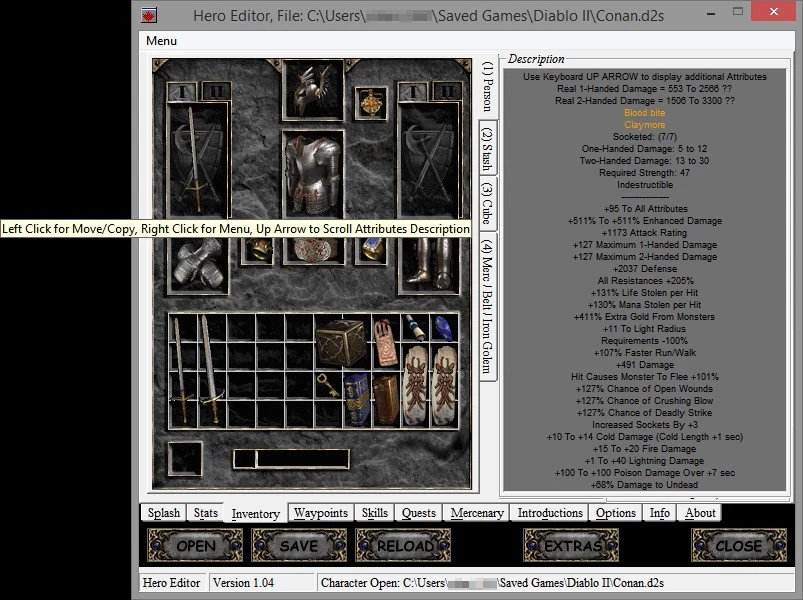
Task: Select the winged helm in head slot
Action: [x=313, y=91]
